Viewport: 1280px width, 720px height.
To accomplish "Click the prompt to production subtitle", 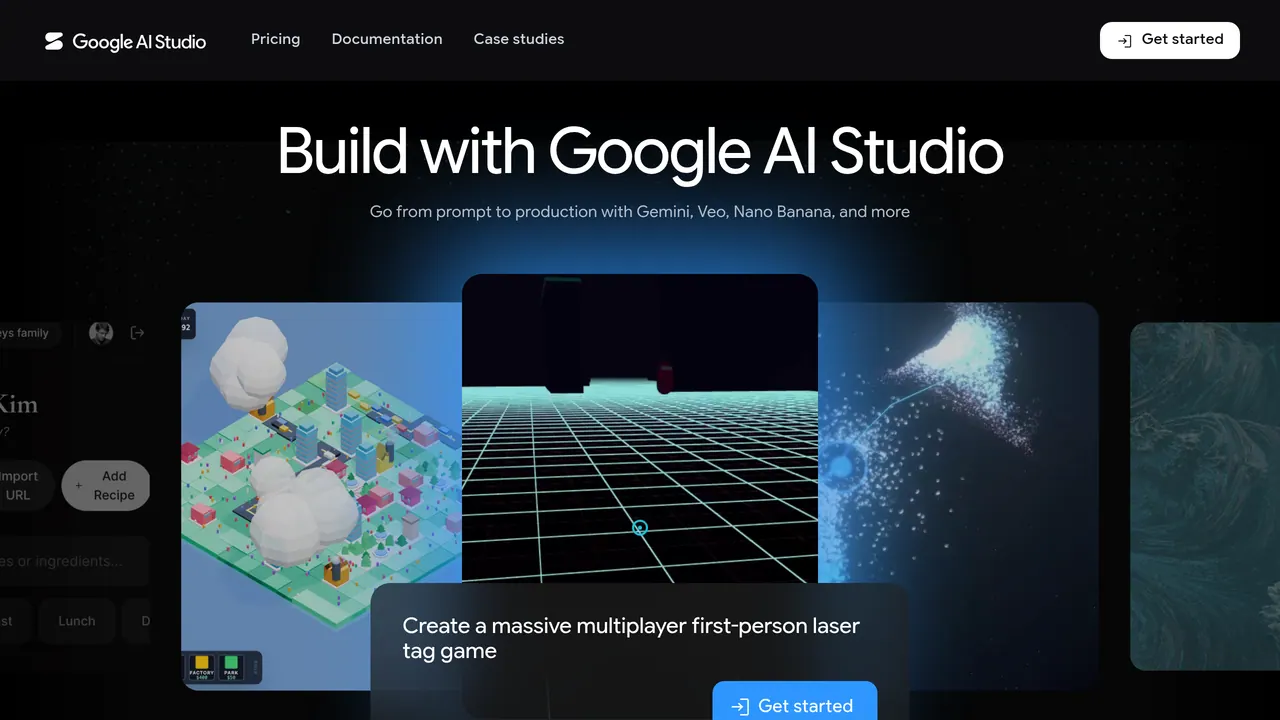I will point(640,212).
